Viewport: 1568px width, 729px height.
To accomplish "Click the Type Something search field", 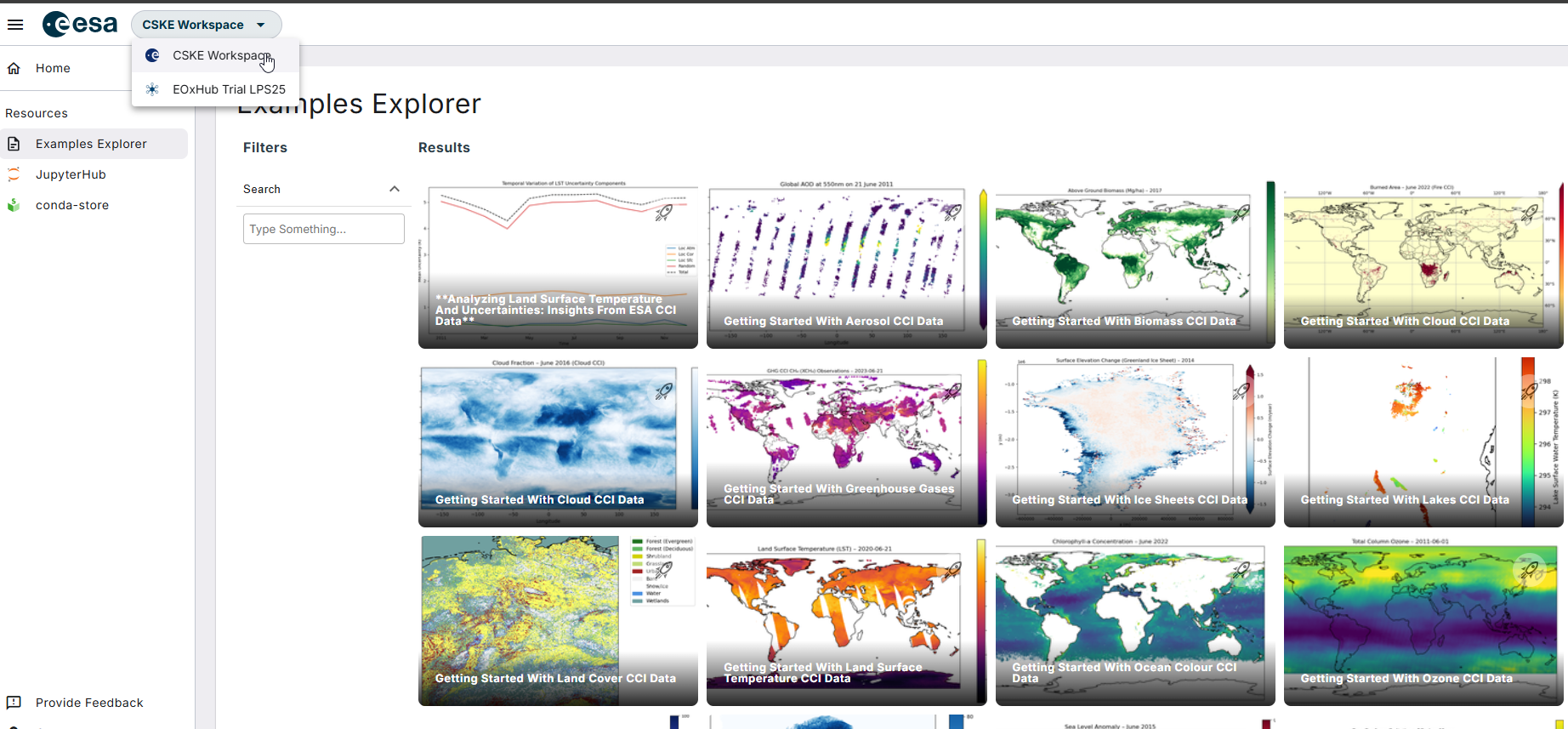I will click(323, 229).
